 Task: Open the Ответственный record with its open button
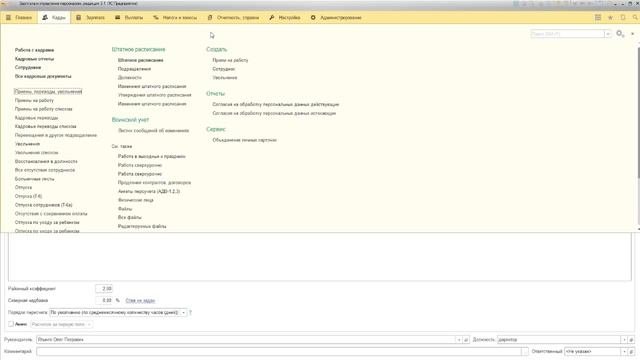(631, 351)
